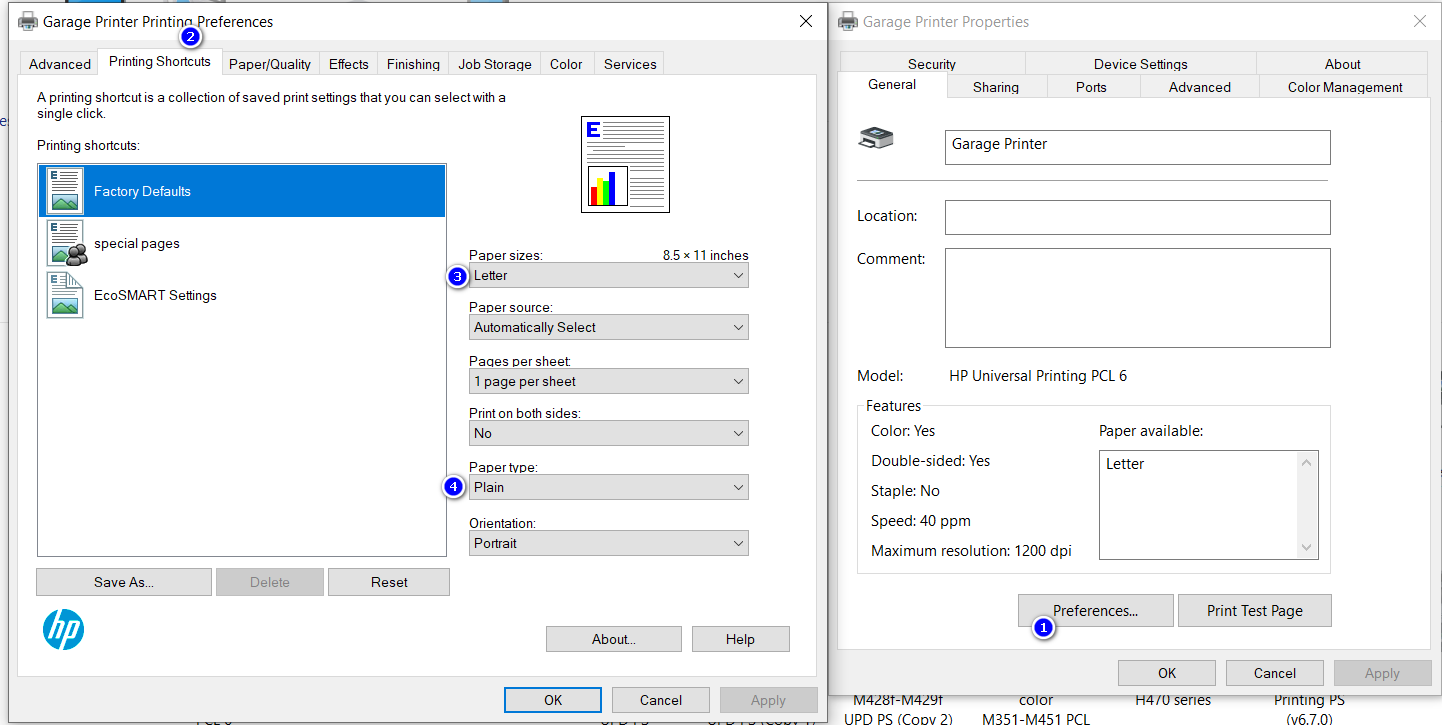This screenshot has width=1442, height=725.
Task: Choose the EcoSMART Settings shortcut icon
Action: coord(65,295)
